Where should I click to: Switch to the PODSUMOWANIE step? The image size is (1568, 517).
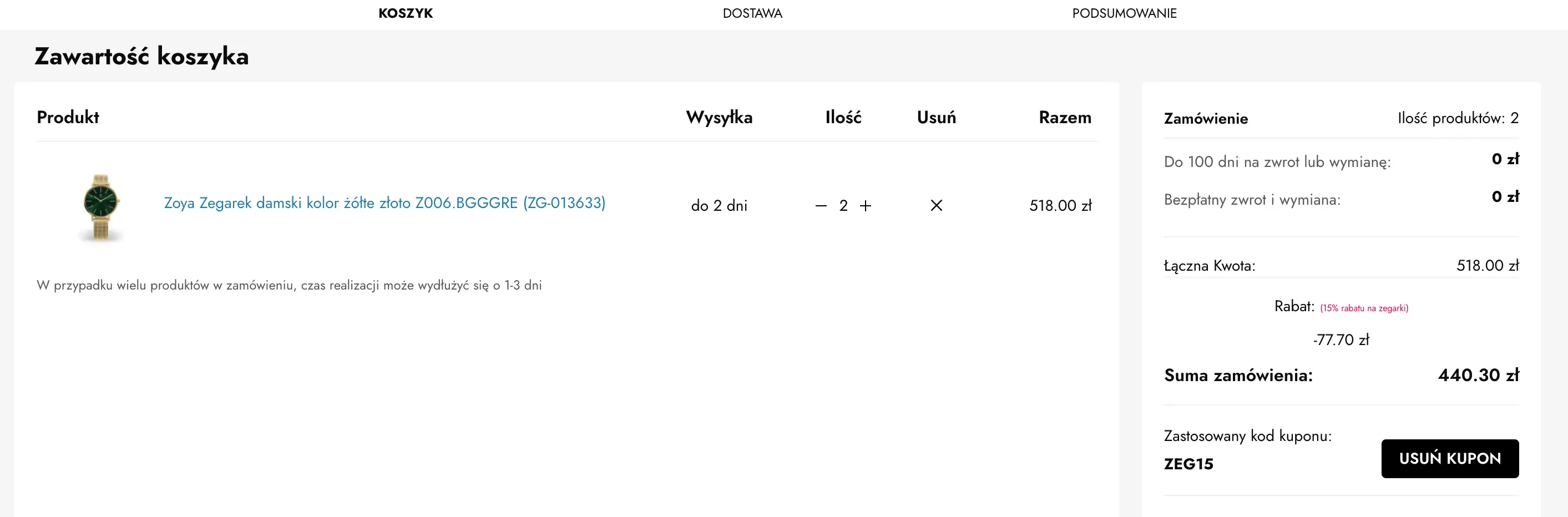[x=1124, y=13]
